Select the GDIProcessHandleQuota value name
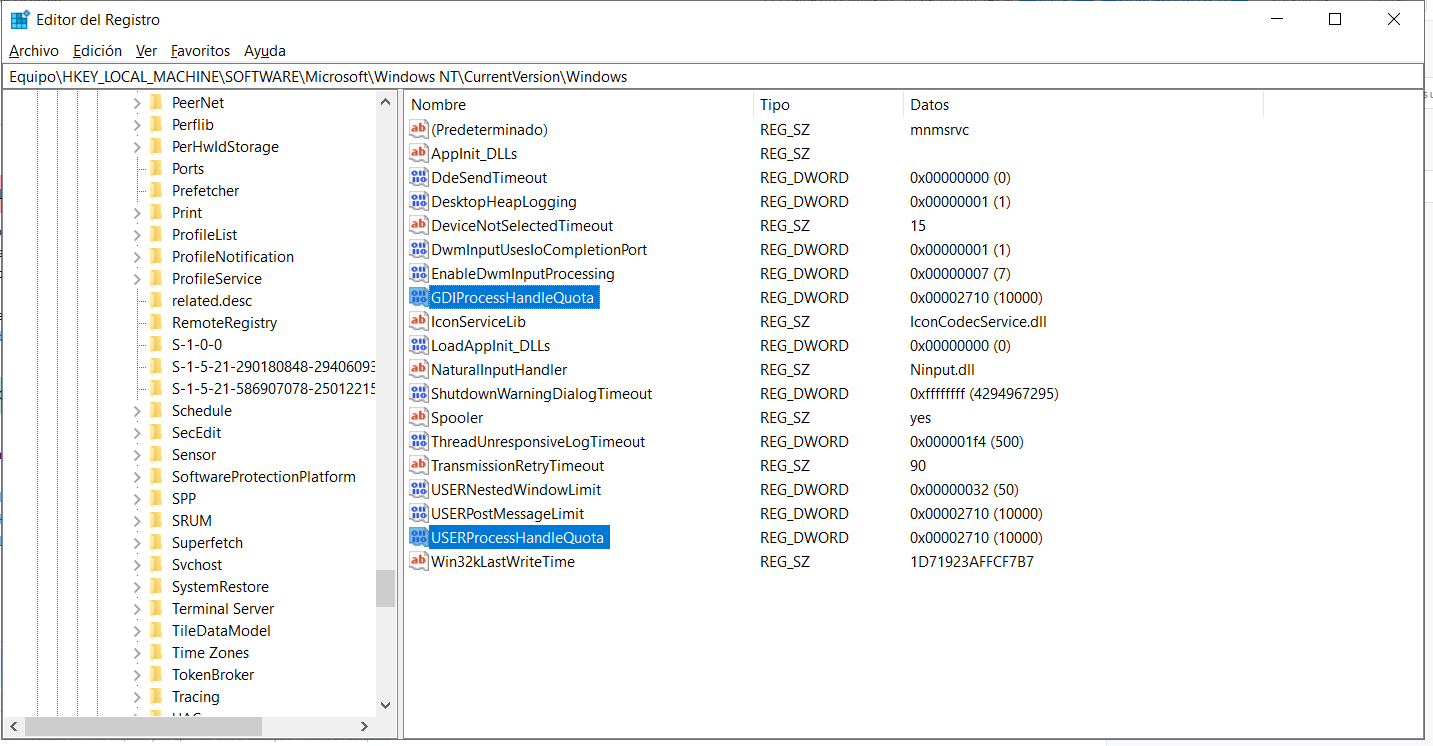The width and height of the screenshot is (1433, 746). coord(513,297)
